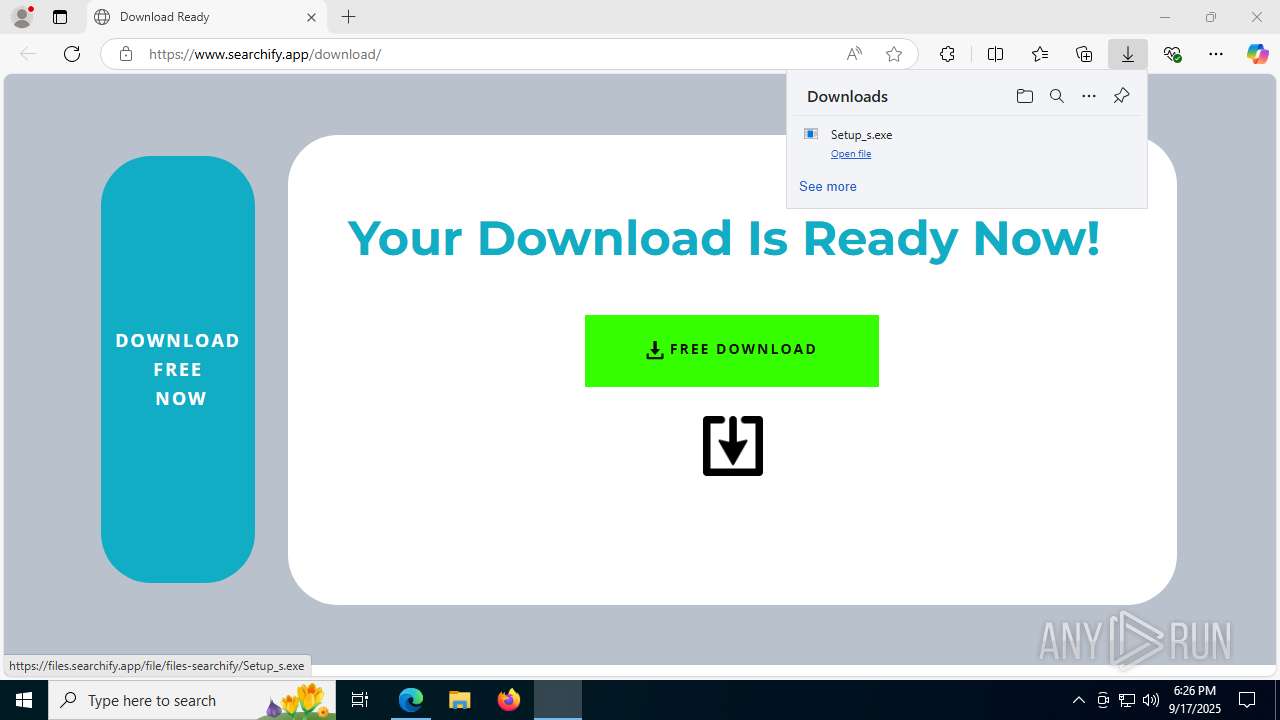Open the clock showing 6:26 PM
Viewport: 1280px width, 720px height.
pos(1194,700)
